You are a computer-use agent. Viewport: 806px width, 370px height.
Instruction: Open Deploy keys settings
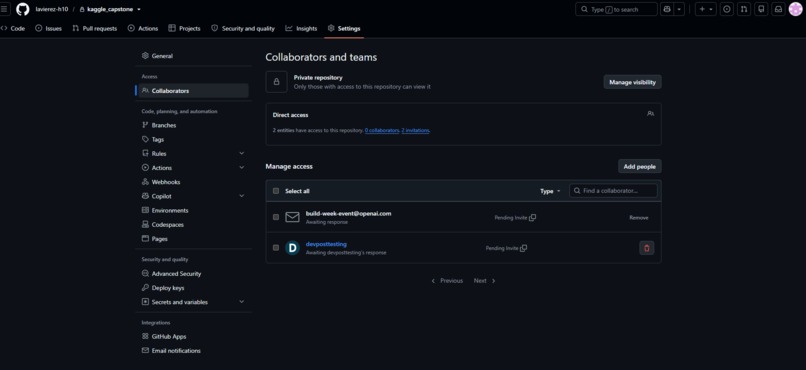click(x=194, y=288)
